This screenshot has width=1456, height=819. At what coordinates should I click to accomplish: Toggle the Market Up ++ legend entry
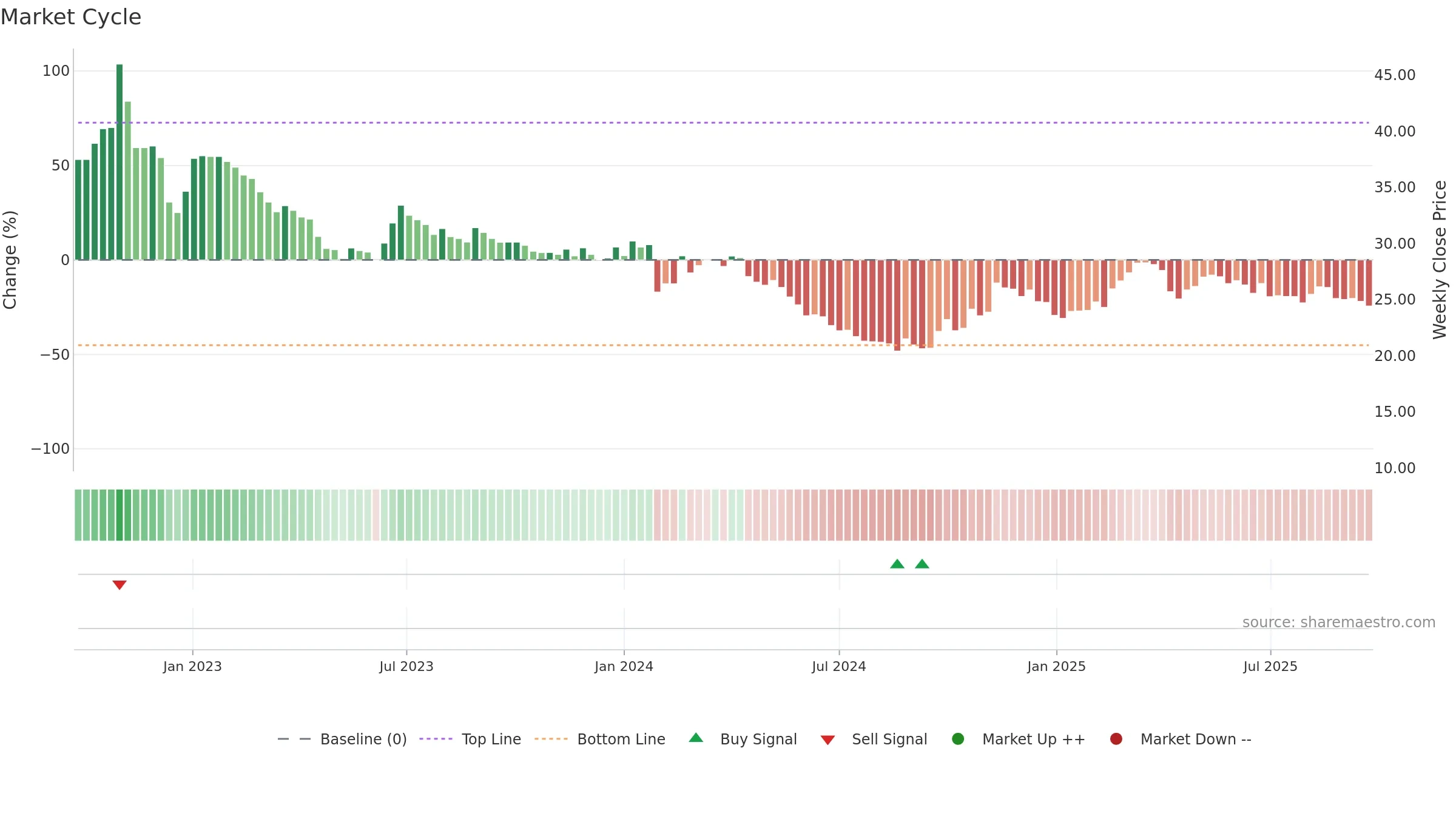click(x=1019, y=739)
